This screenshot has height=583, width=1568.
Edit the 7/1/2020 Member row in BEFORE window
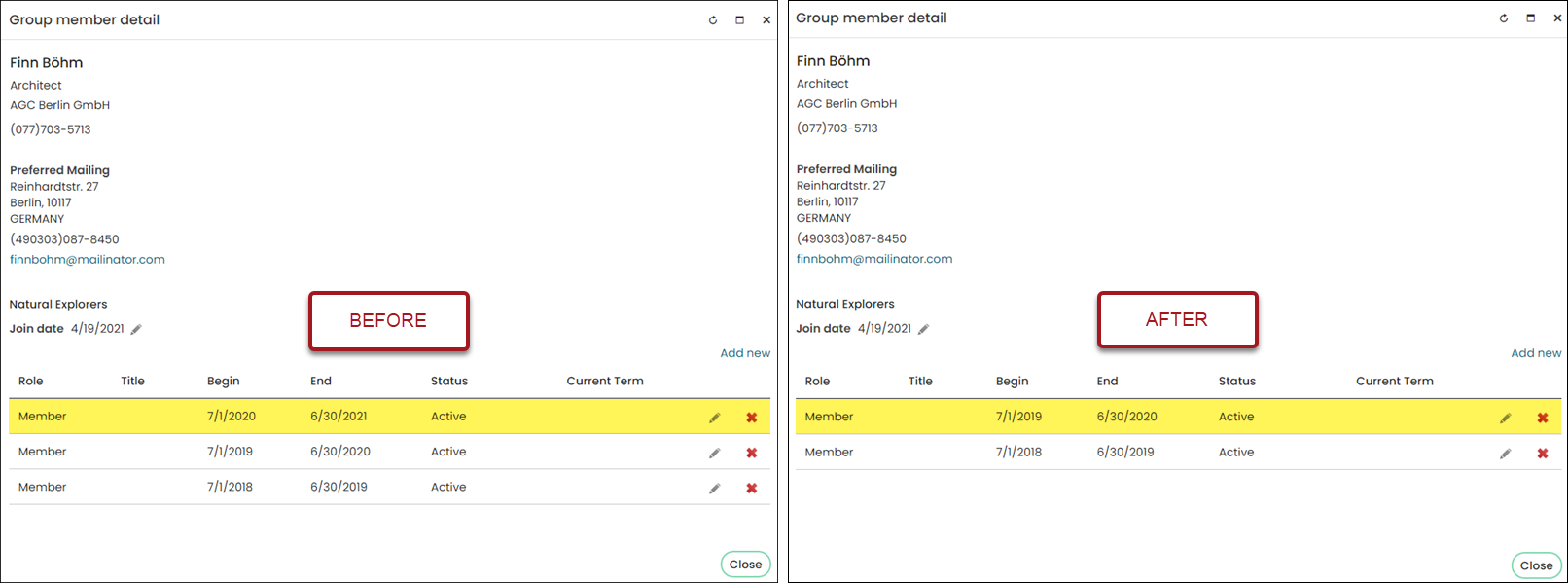pos(715,418)
